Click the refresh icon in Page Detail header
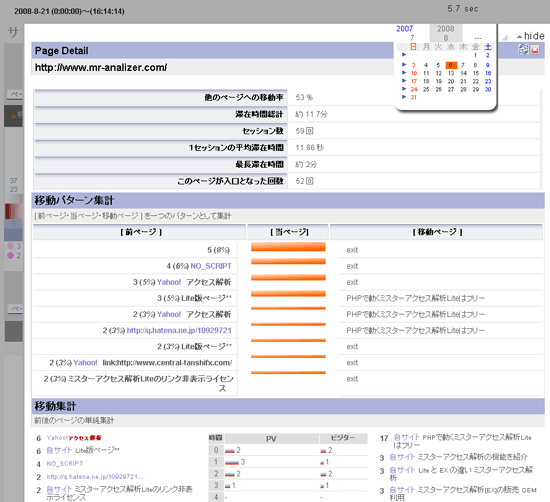Viewport: 550px width, 502px height. point(523,49)
